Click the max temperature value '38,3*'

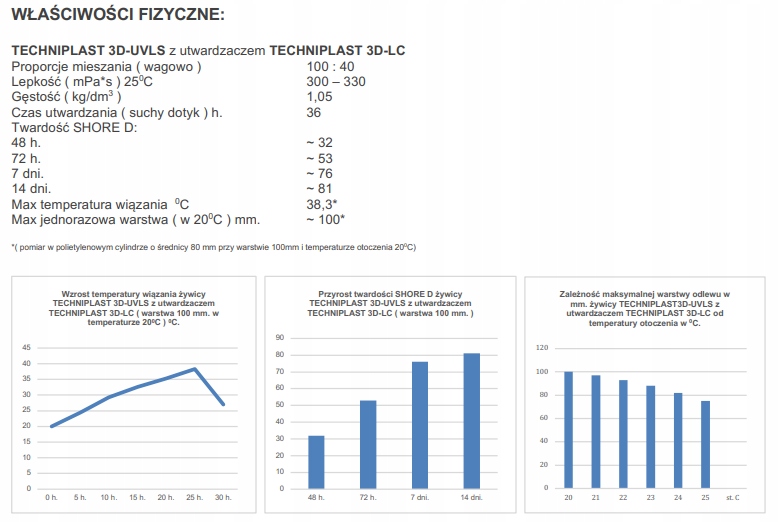point(322,204)
